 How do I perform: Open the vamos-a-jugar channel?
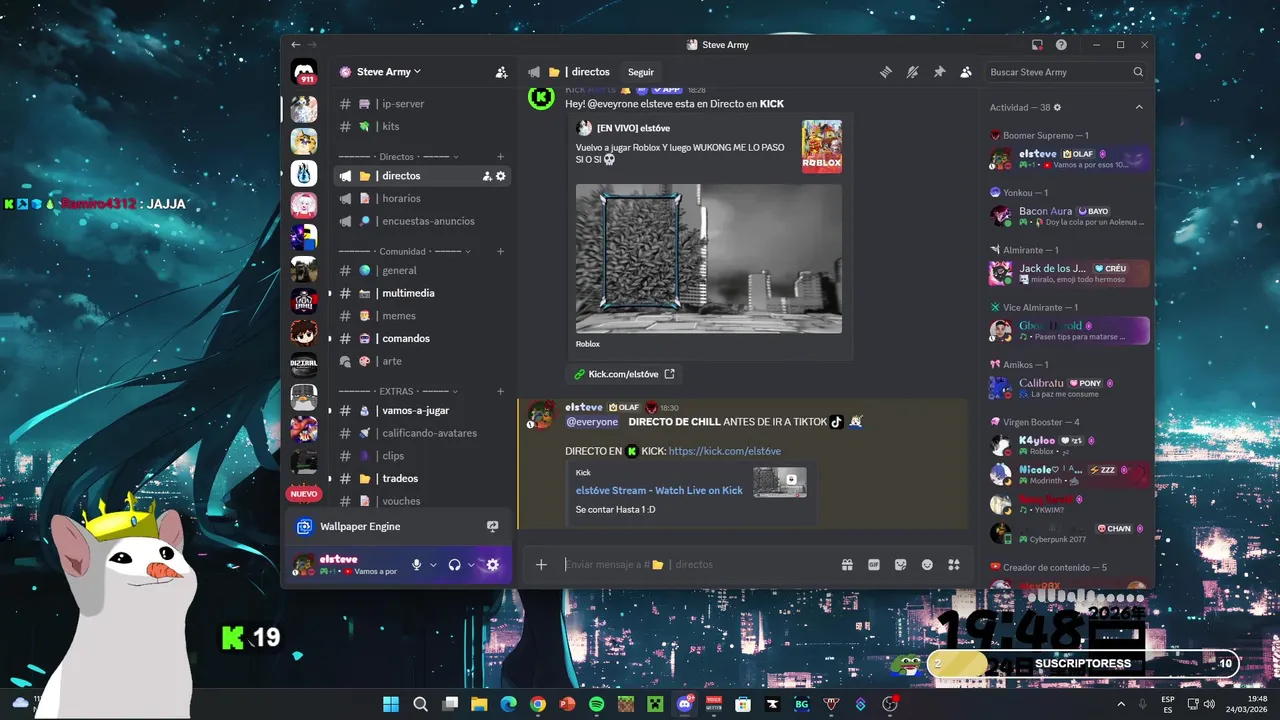[x=422, y=411]
